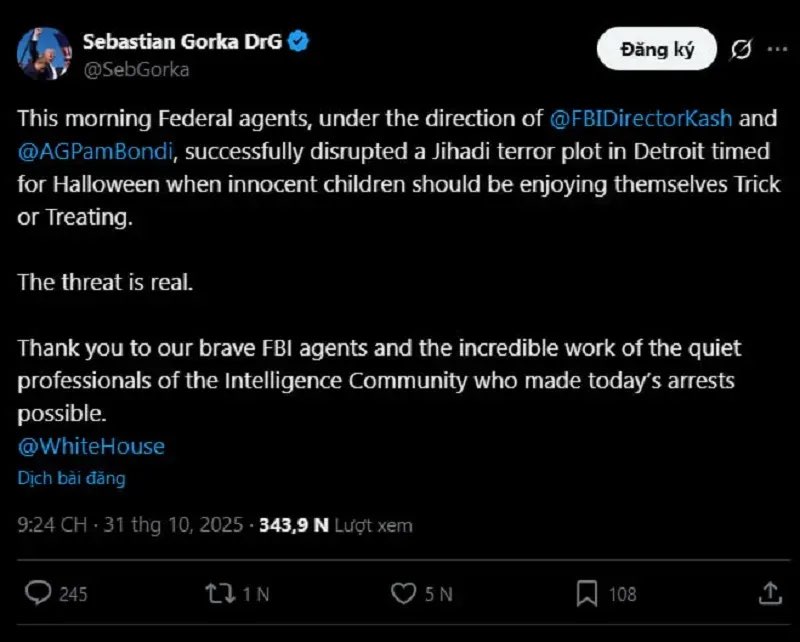Follow the @WhiteHouse mention link
This screenshot has width=800, height=642.
click(x=91, y=446)
